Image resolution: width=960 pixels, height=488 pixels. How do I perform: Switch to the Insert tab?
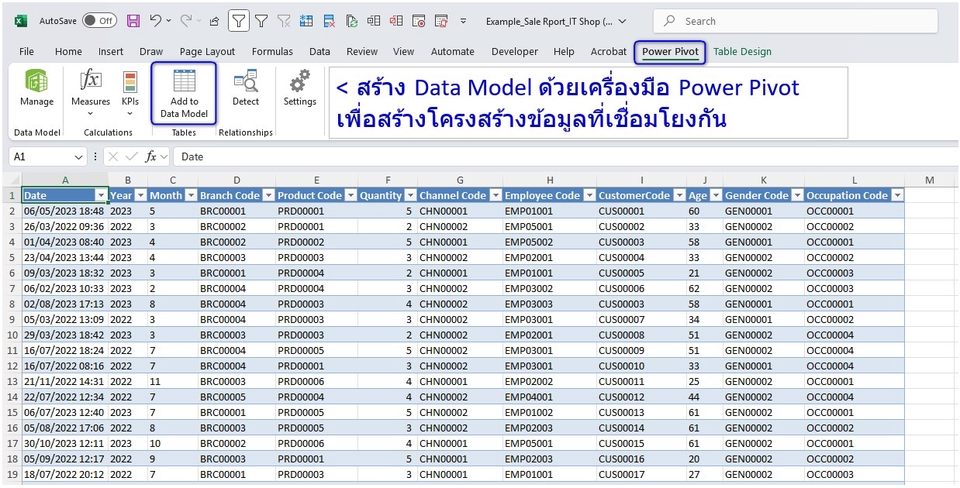click(x=111, y=52)
